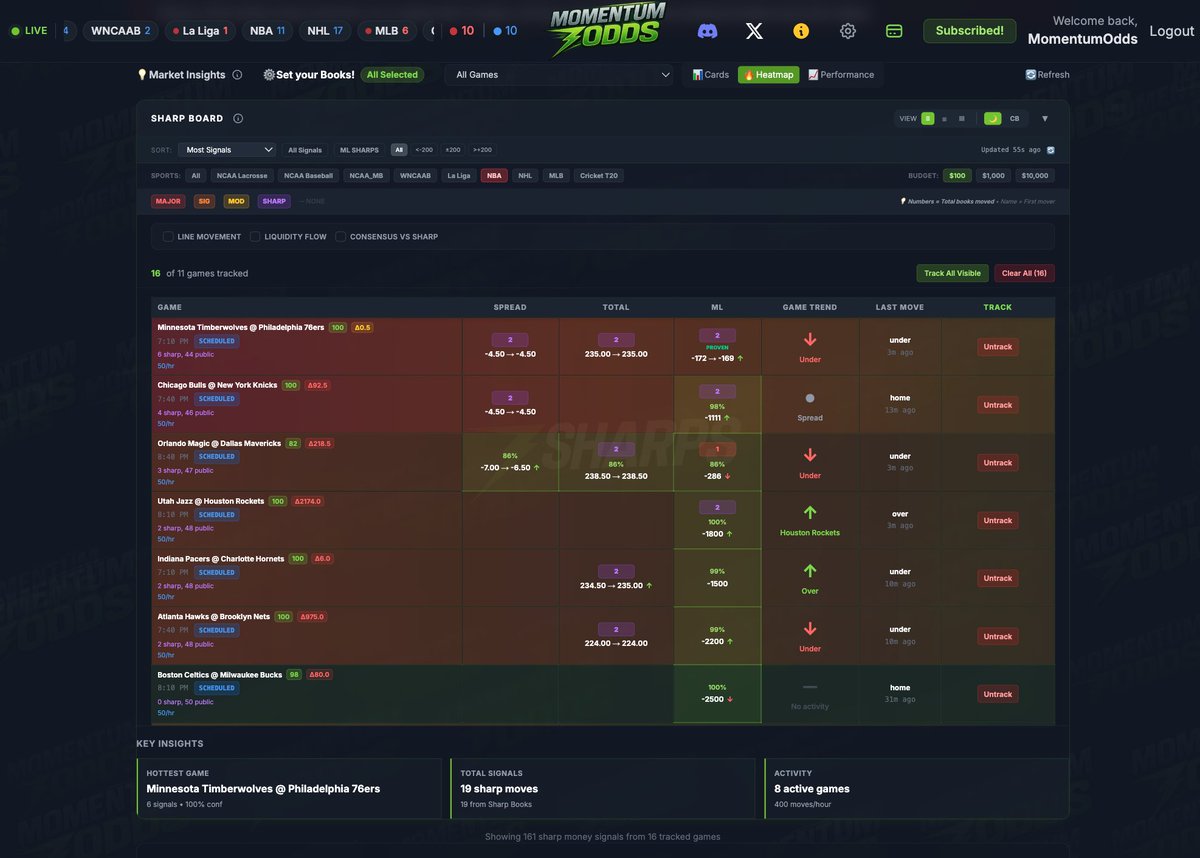
Task: Open the yellow info icon in header
Action: tap(801, 31)
